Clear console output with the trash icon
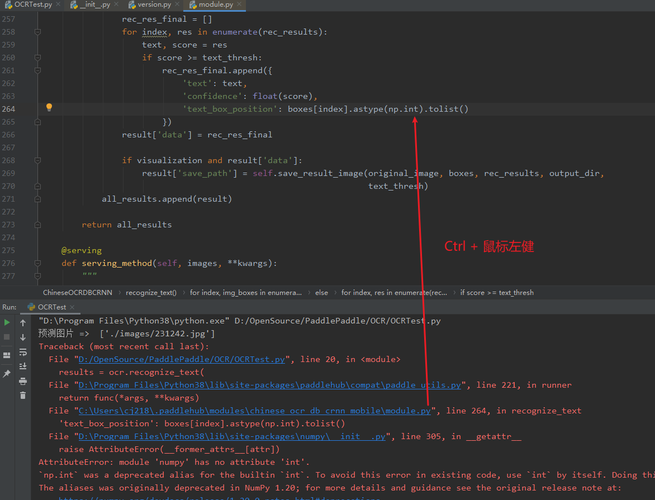This screenshot has width=655, height=500. [x=23, y=395]
